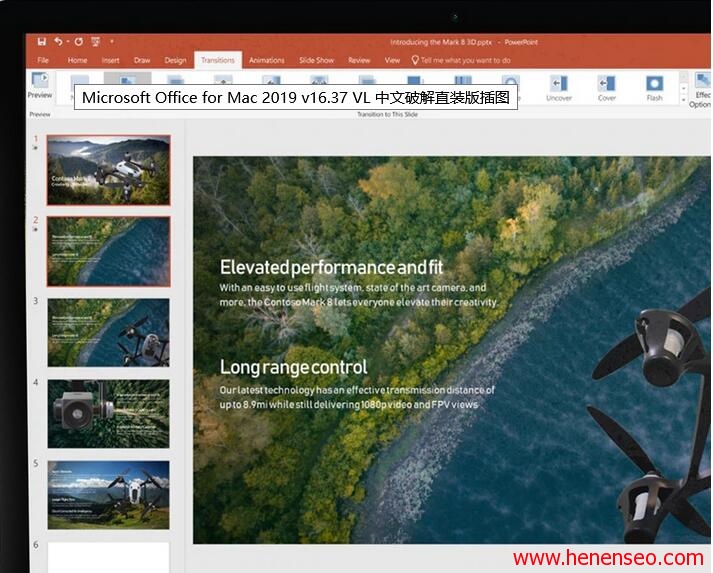The image size is (713, 573).
Task: Click the transition star marker beside slide 2
Action: click(35, 229)
